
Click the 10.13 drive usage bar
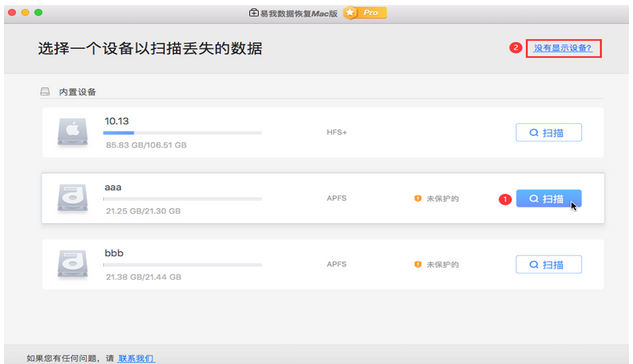182,133
